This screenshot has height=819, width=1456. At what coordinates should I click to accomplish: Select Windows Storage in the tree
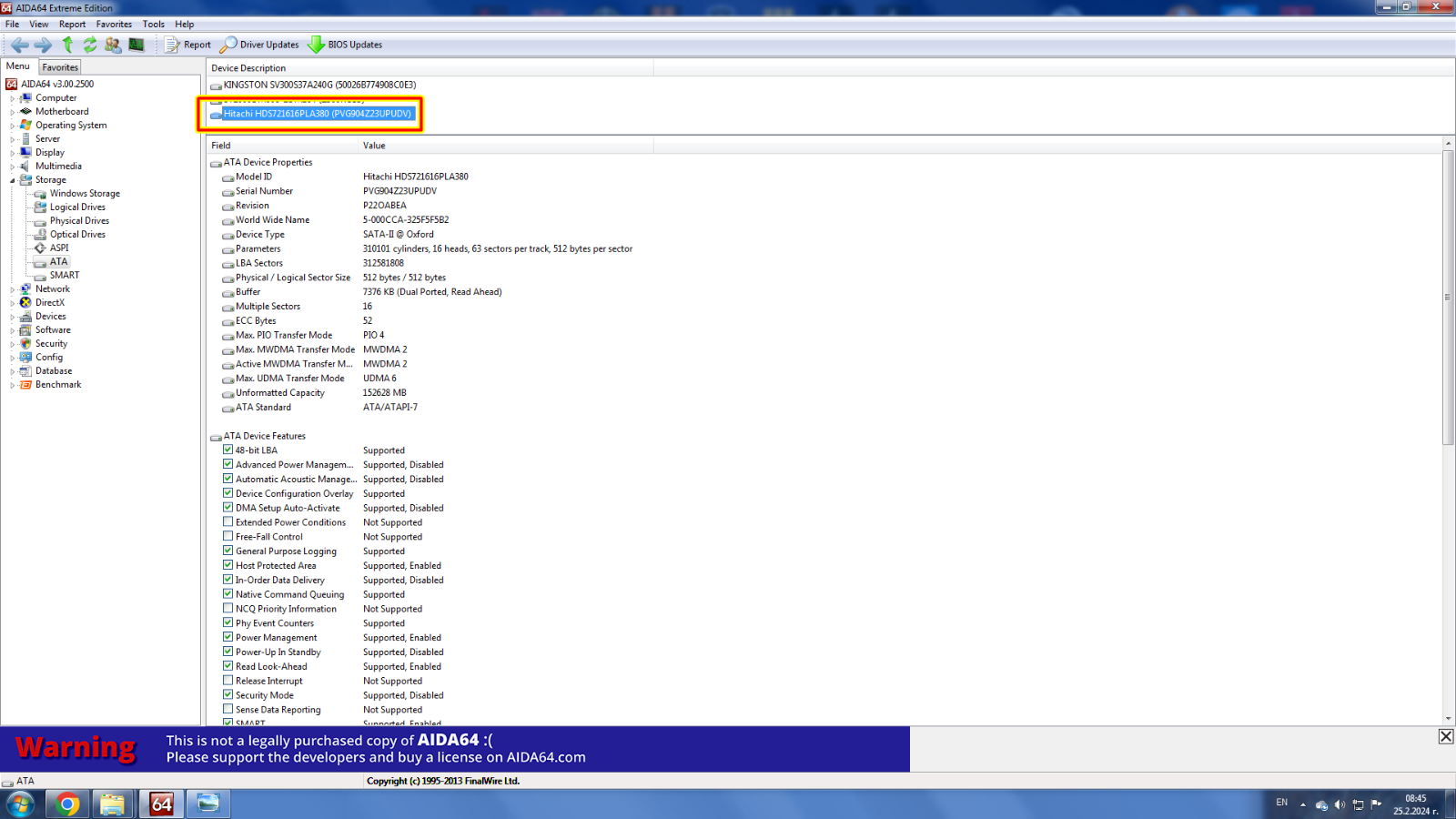(x=85, y=194)
